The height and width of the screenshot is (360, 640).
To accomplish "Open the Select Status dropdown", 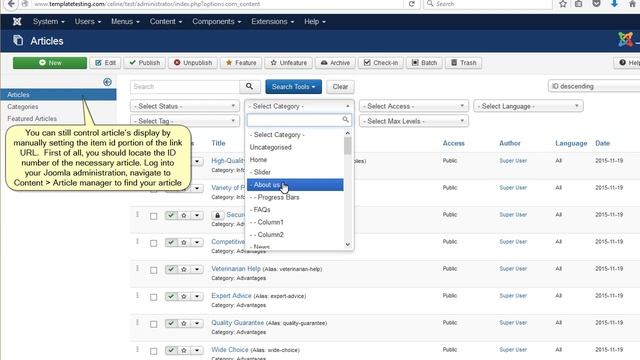I will (185, 106).
